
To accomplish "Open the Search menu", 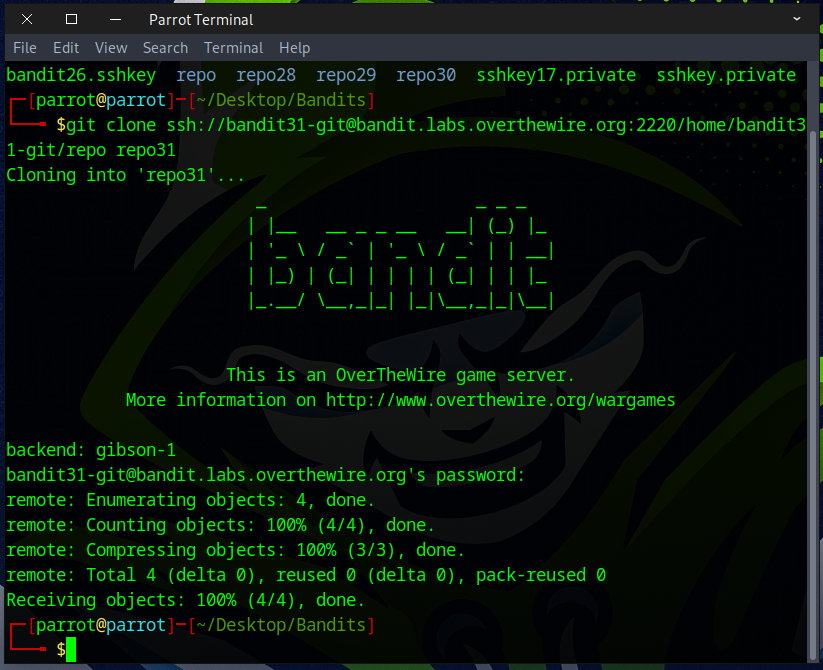I will [165, 48].
